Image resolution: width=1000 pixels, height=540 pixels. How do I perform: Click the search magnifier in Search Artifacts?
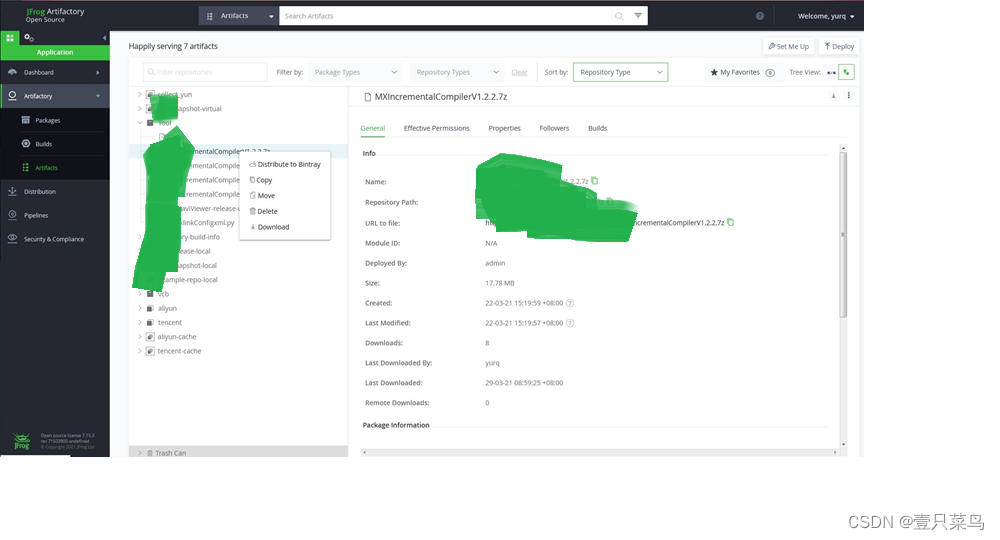619,16
